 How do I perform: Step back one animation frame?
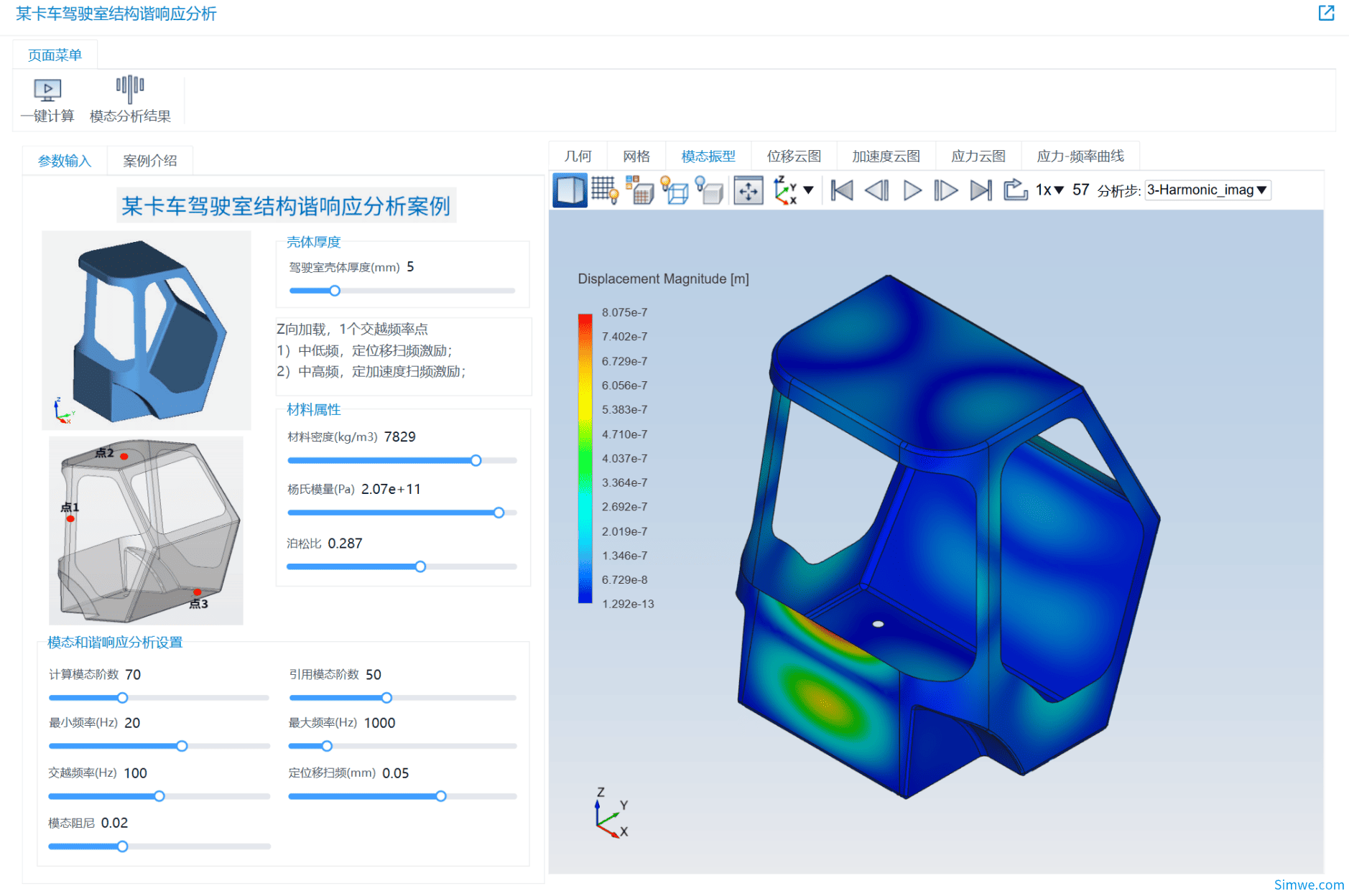tap(876, 190)
